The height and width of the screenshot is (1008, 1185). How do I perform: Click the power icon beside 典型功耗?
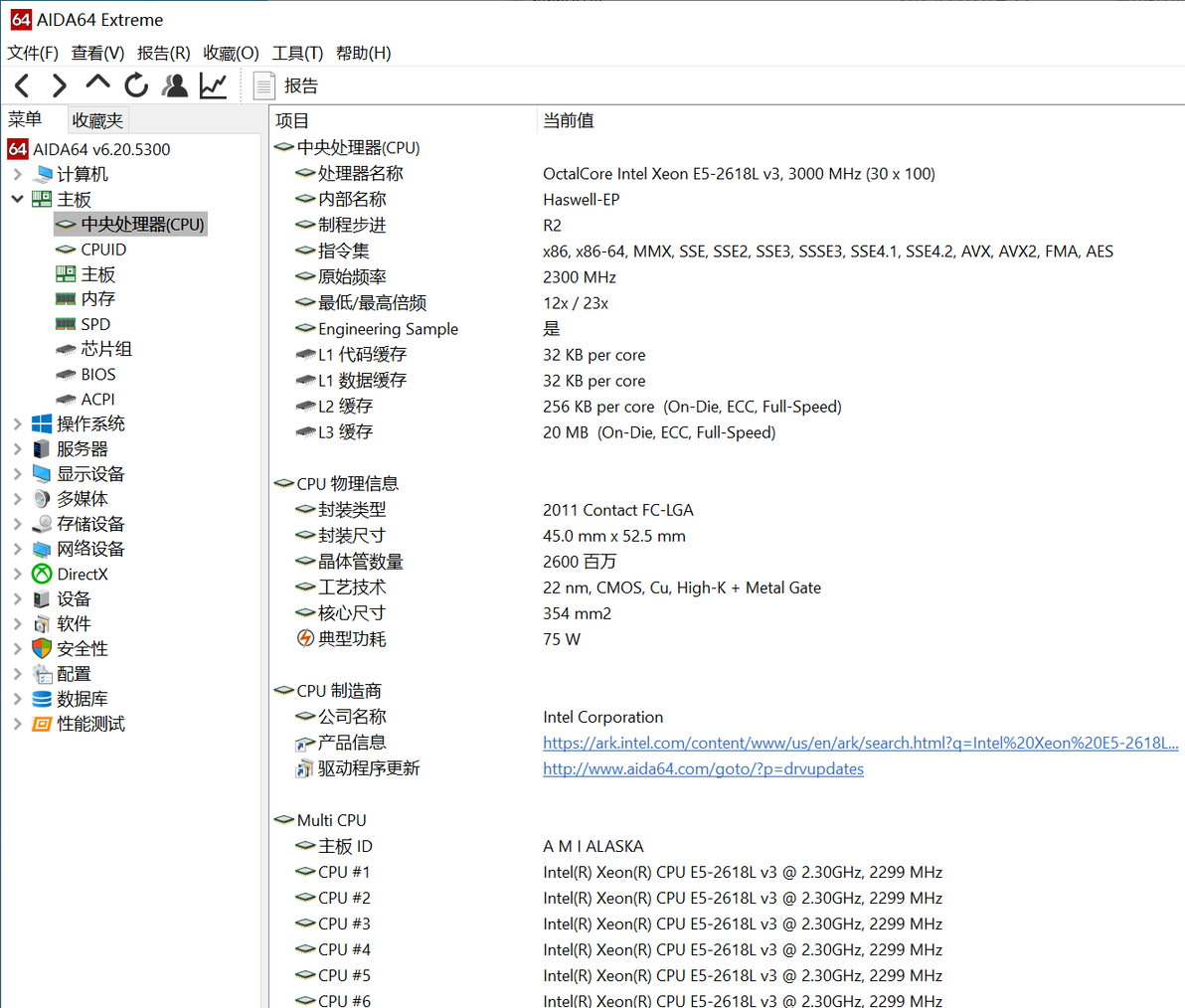(305, 638)
